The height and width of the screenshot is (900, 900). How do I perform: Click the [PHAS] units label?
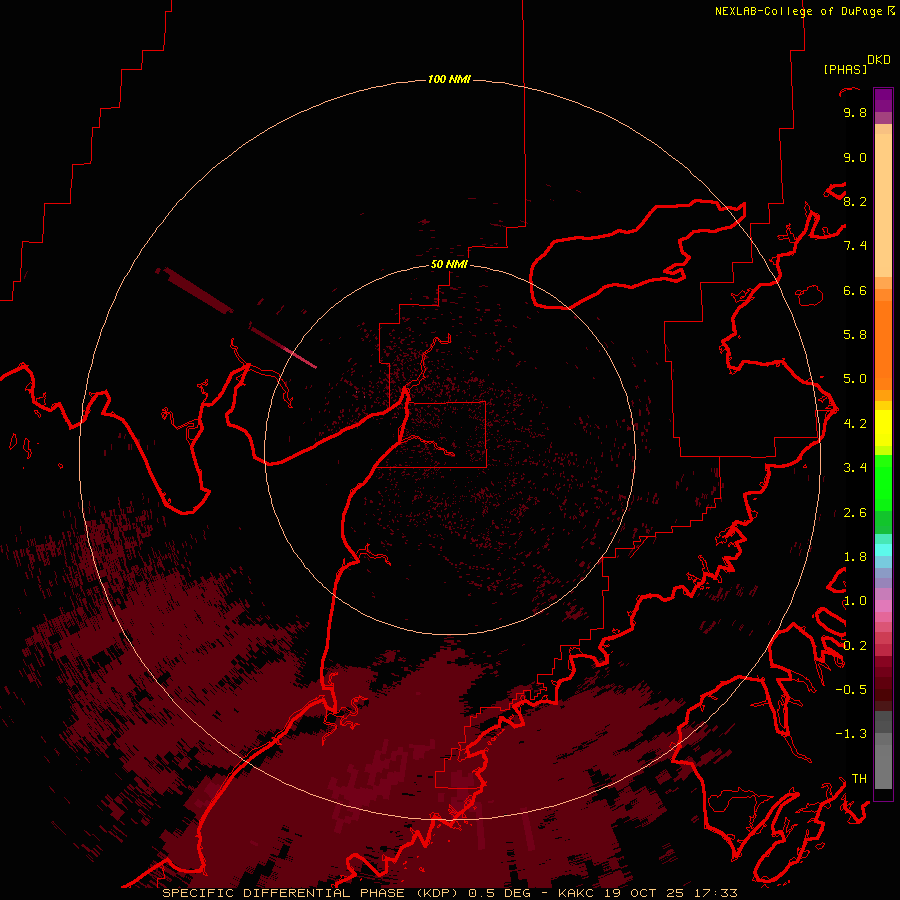click(845, 69)
